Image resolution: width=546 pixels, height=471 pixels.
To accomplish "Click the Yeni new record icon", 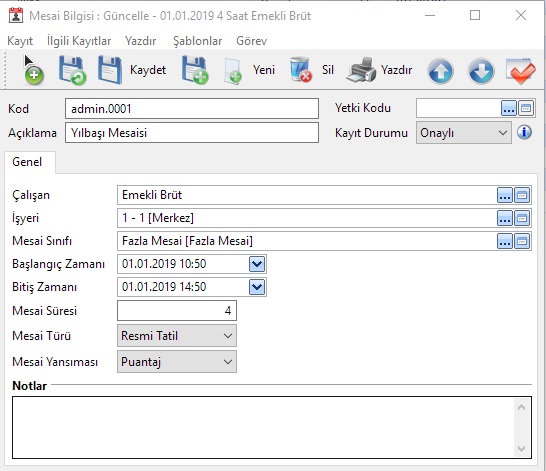I will tap(233, 71).
